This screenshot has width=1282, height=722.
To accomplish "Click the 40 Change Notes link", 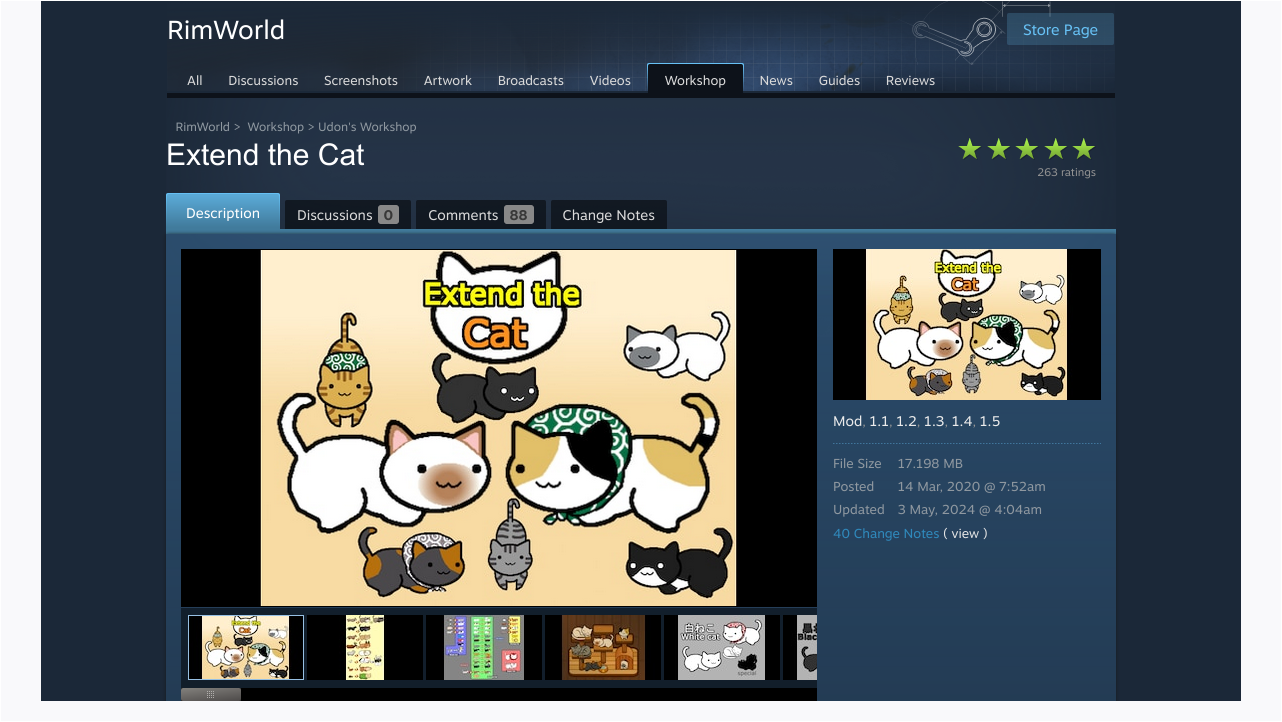I will (x=886, y=534).
